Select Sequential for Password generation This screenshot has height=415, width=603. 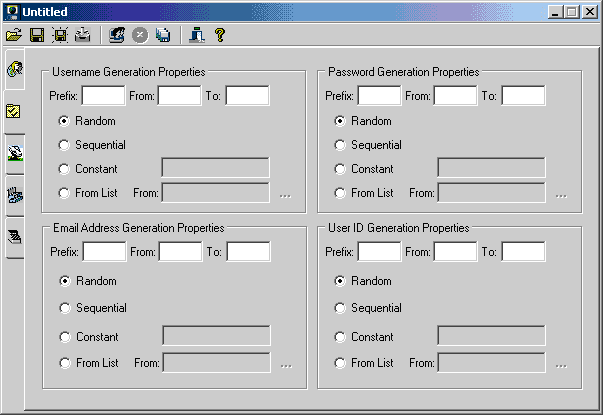pos(368,145)
